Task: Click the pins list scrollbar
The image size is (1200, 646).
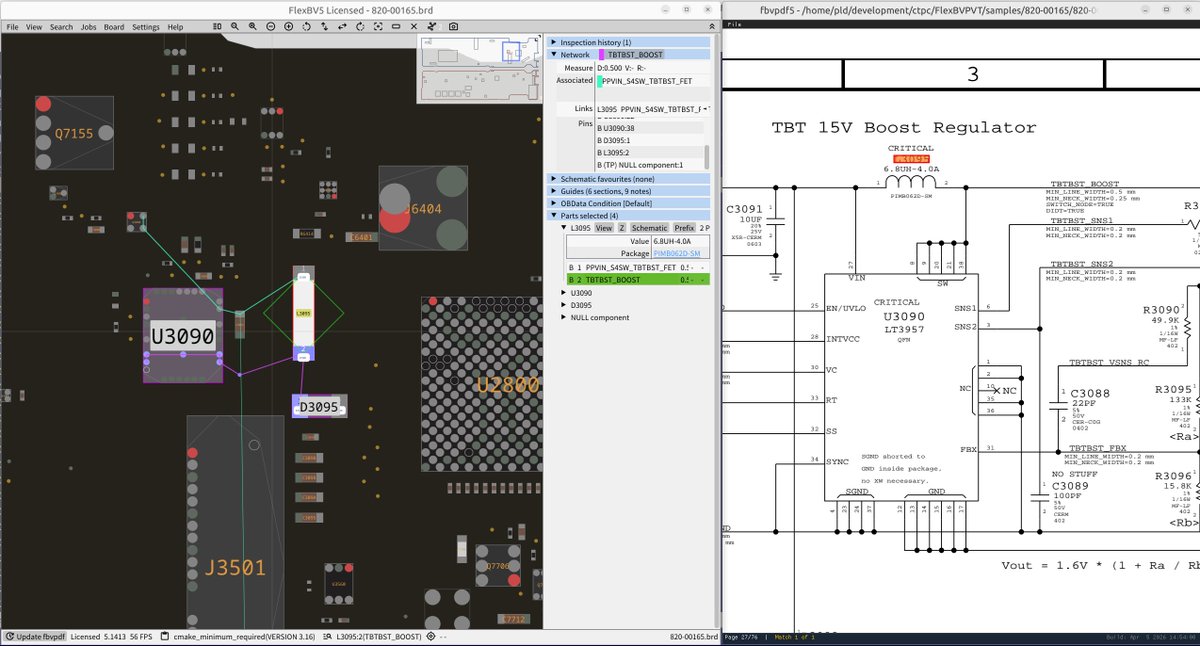Action: point(706,157)
